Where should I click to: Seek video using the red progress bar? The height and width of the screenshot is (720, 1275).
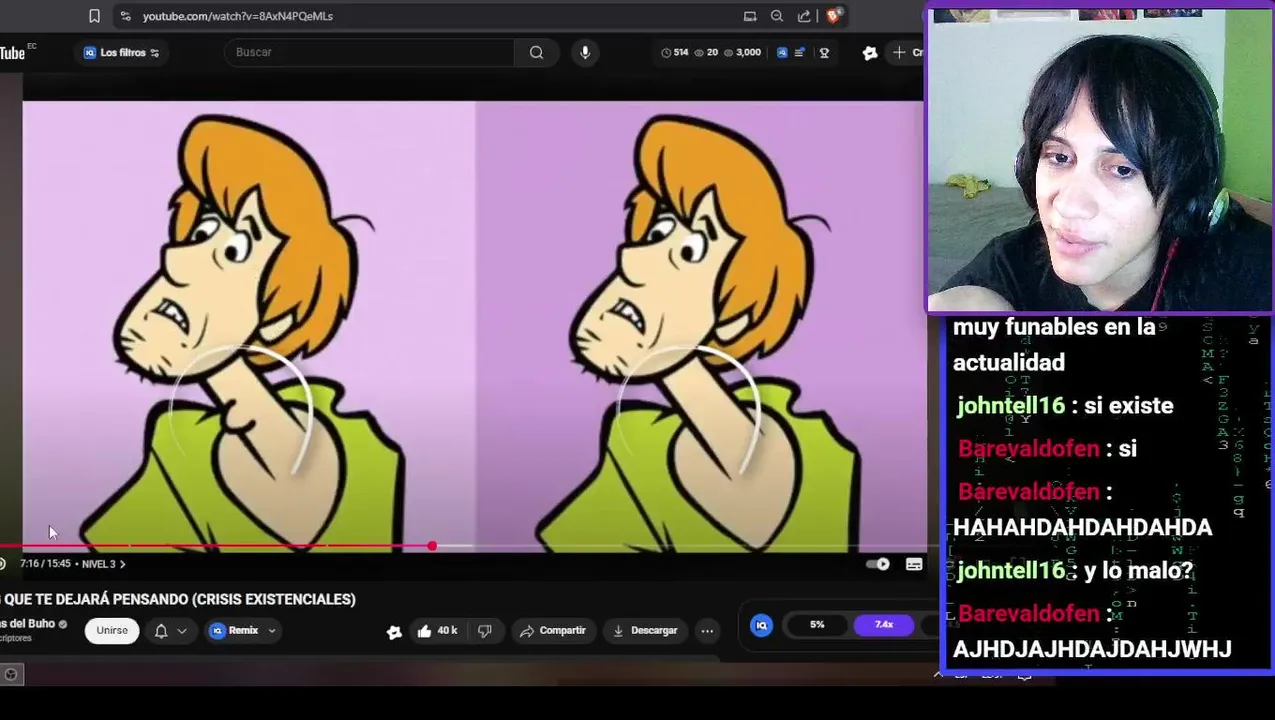click(462, 546)
